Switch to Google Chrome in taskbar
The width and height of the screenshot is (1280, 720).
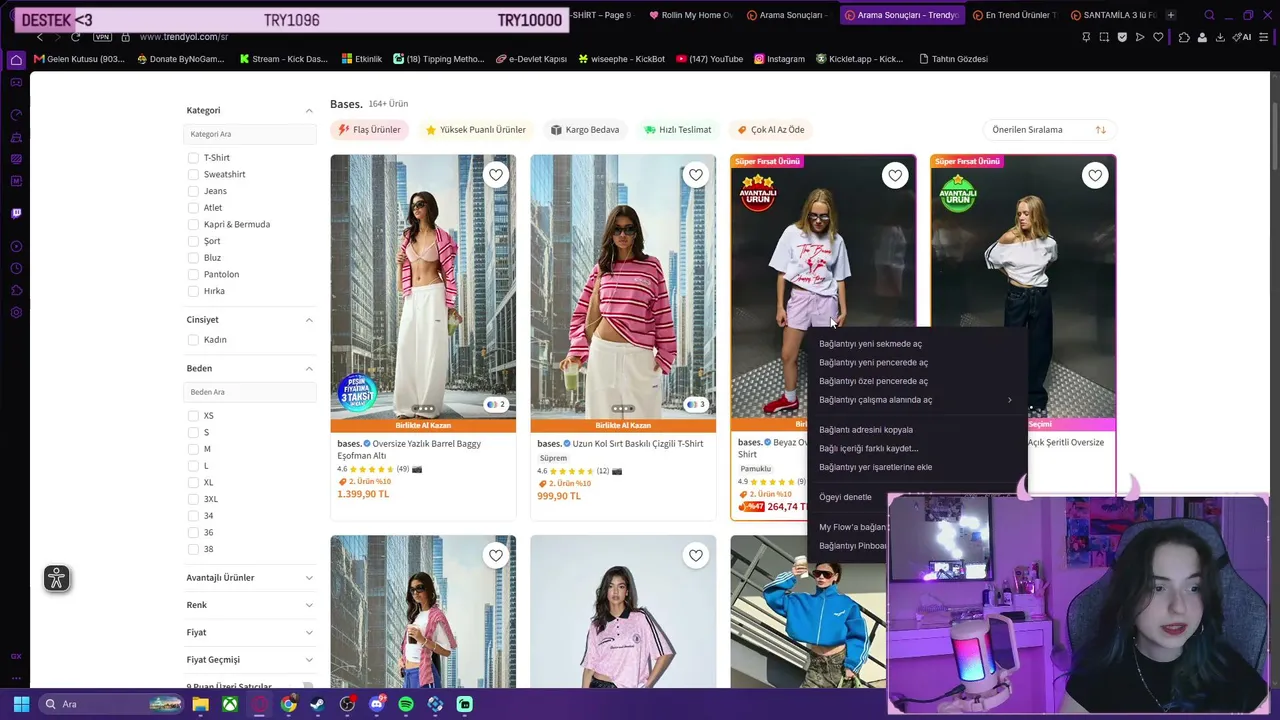(x=288, y=704)
